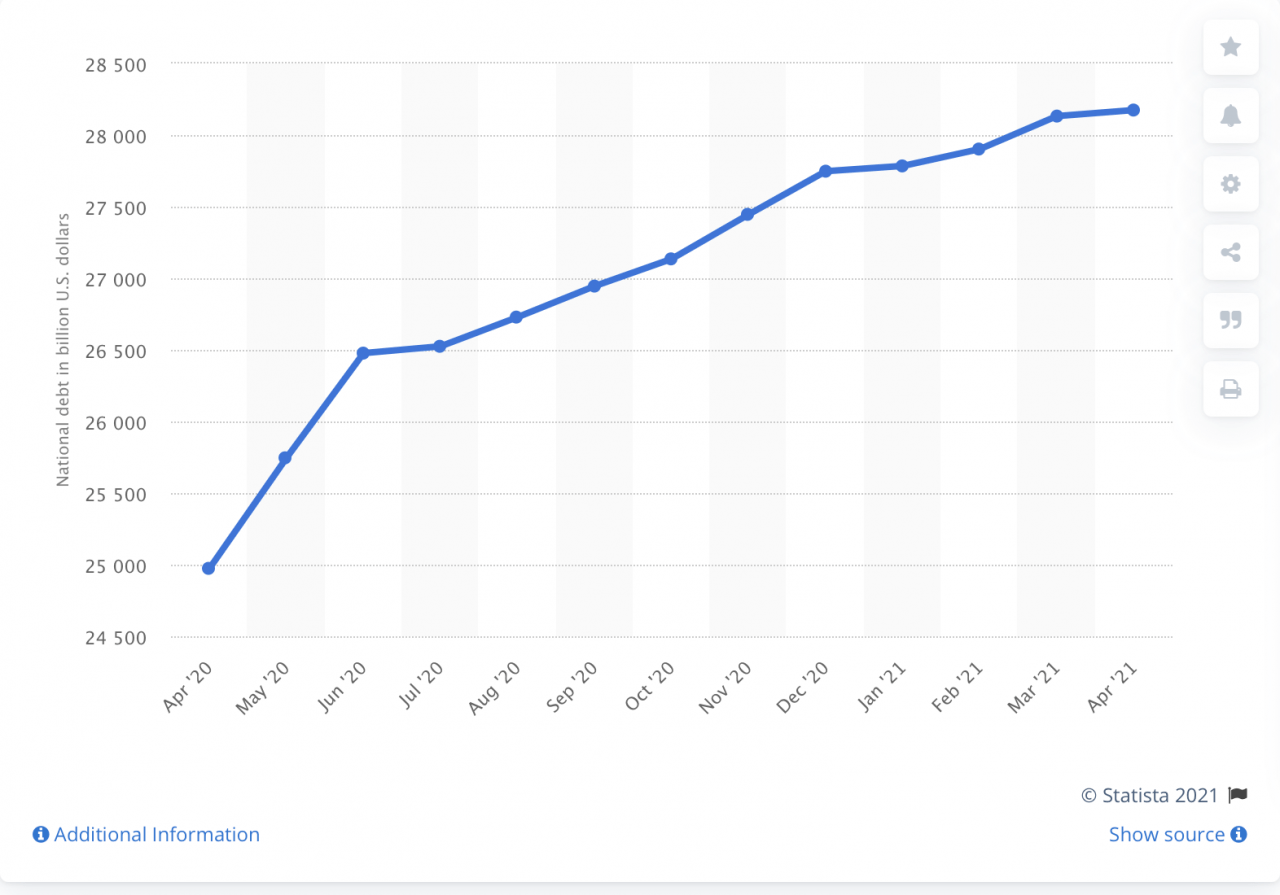Open chart settings gear icon

point(1231,184)
